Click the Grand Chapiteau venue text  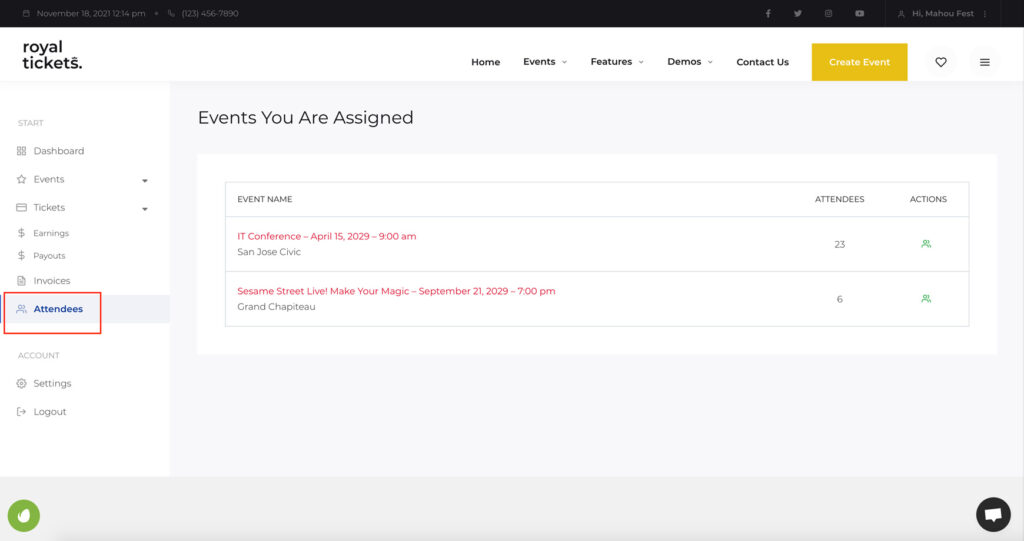[x=276, y=306]
